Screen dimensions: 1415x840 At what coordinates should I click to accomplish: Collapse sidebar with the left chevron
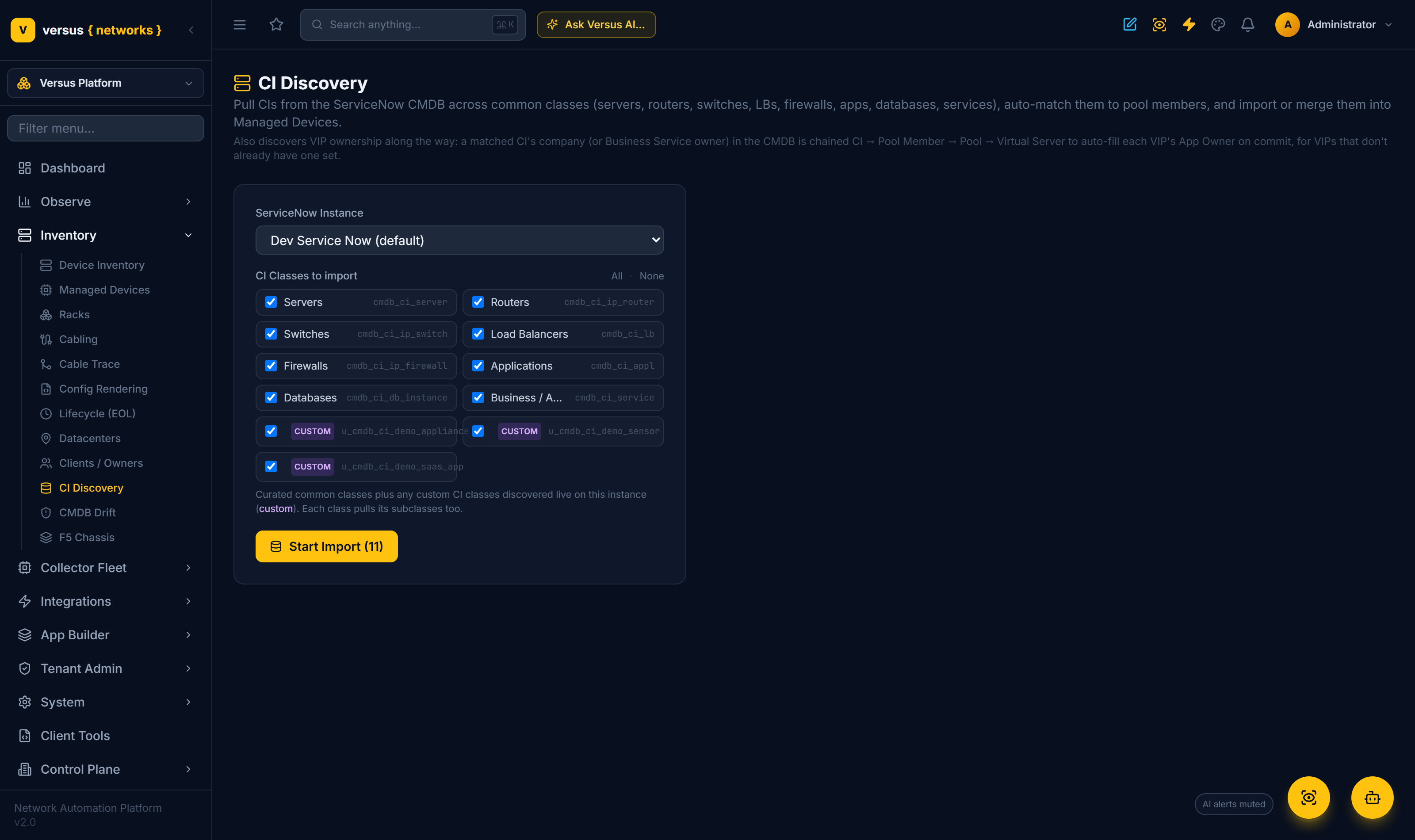coord(191,30)
